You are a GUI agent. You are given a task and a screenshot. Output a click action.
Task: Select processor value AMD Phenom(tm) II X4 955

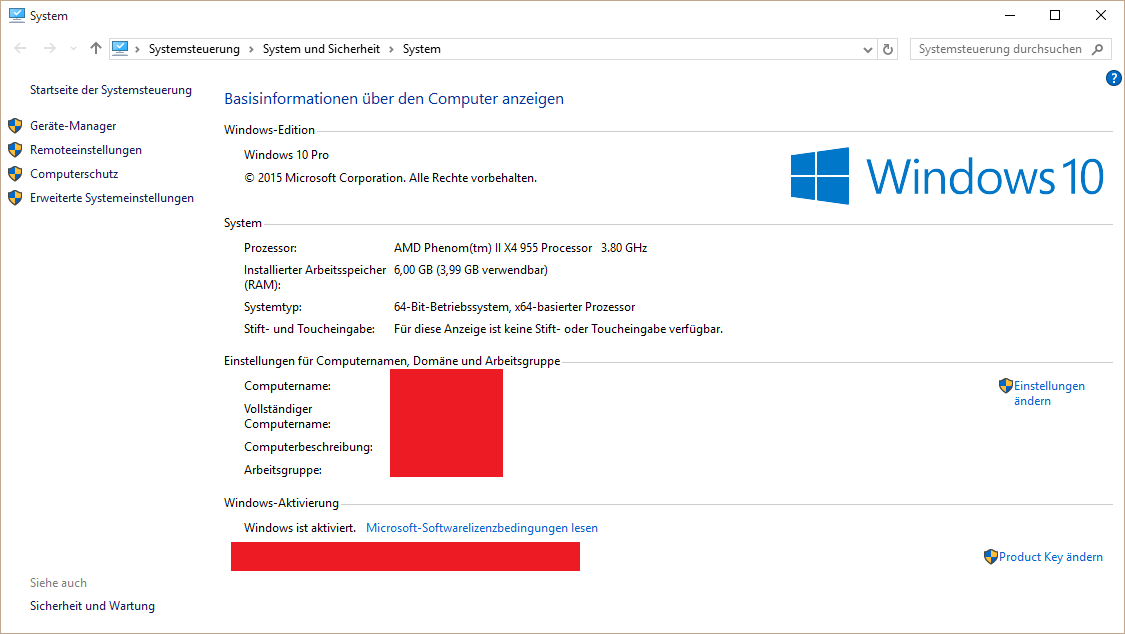(493, 248)
